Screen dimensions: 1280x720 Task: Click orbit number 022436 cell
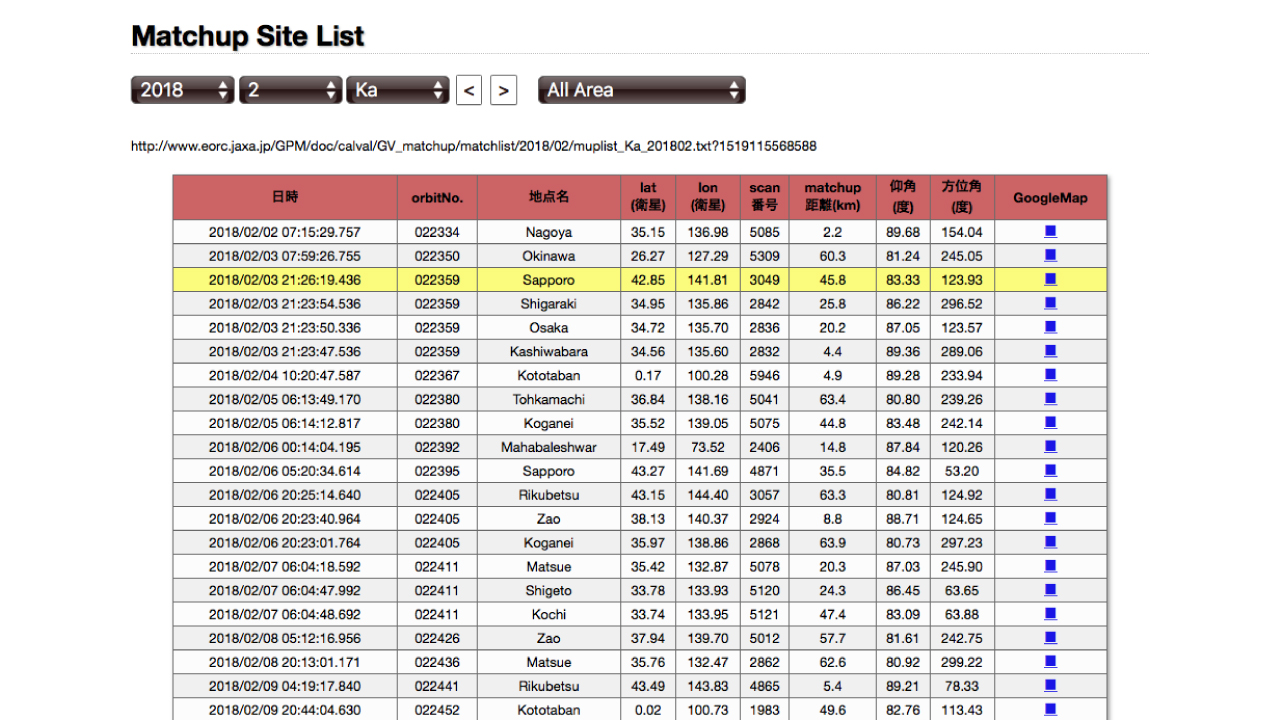pyautogui.click(x=437, y=663)
